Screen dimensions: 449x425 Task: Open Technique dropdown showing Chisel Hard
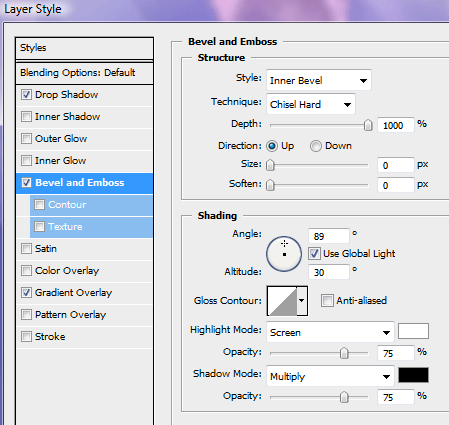pos(311,104)
